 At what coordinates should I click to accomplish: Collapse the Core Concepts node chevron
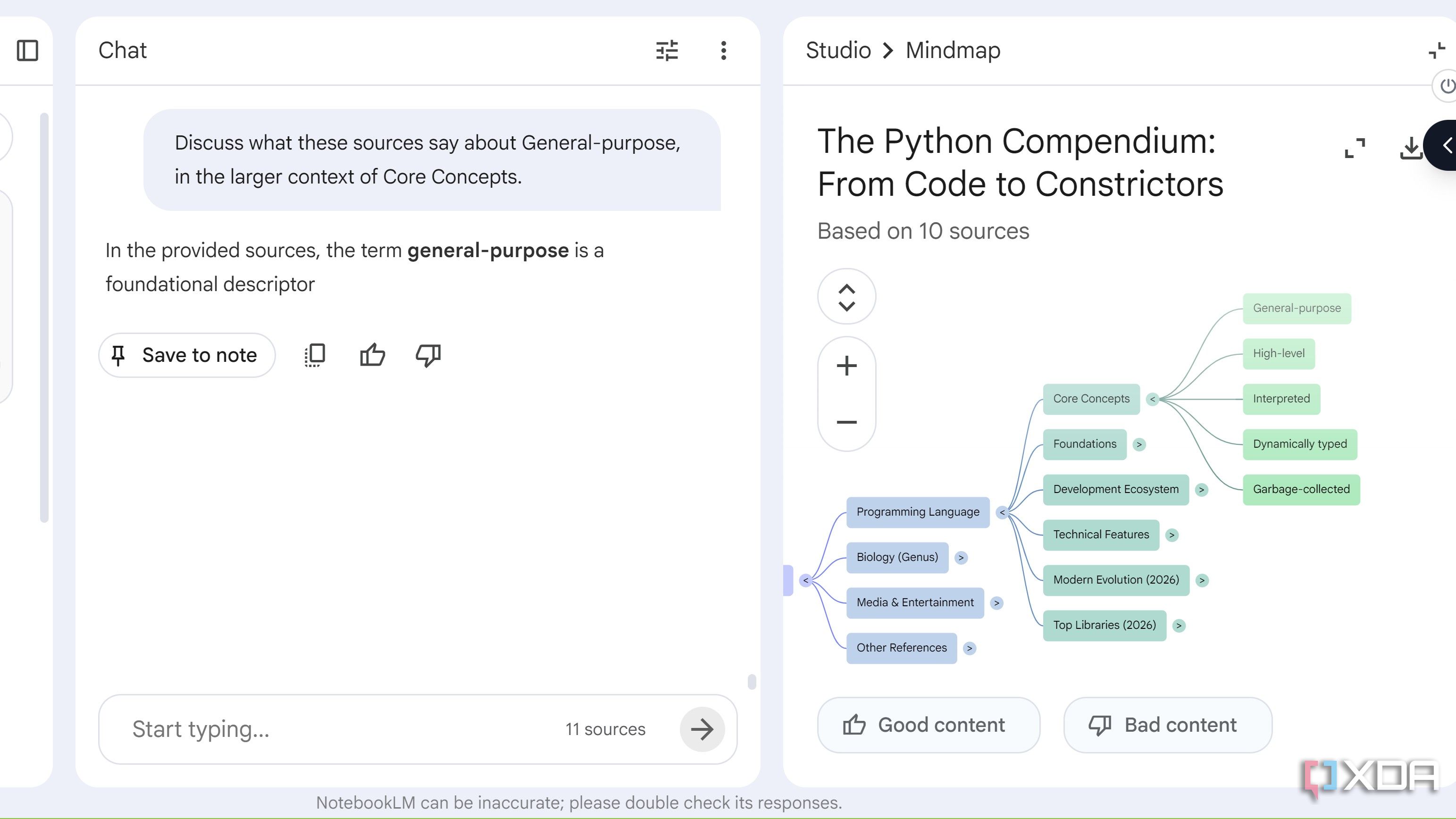pos(1153,399)
